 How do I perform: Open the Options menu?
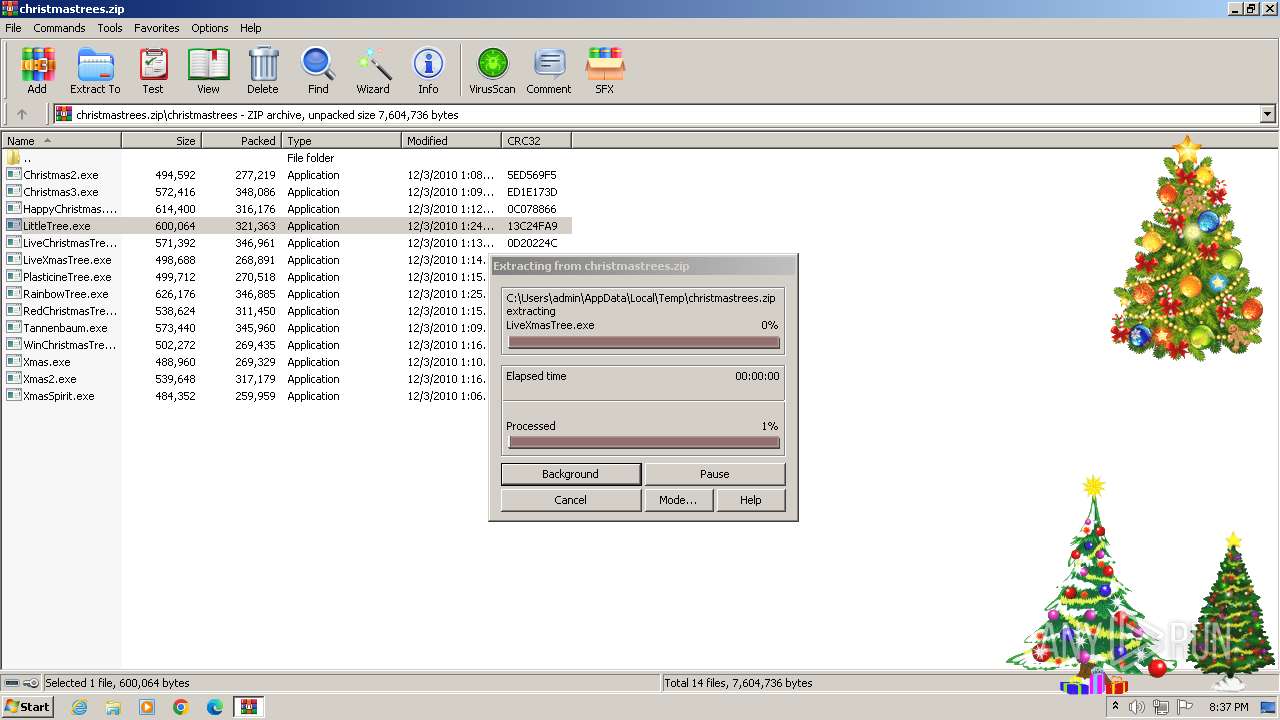coord(210,28)
